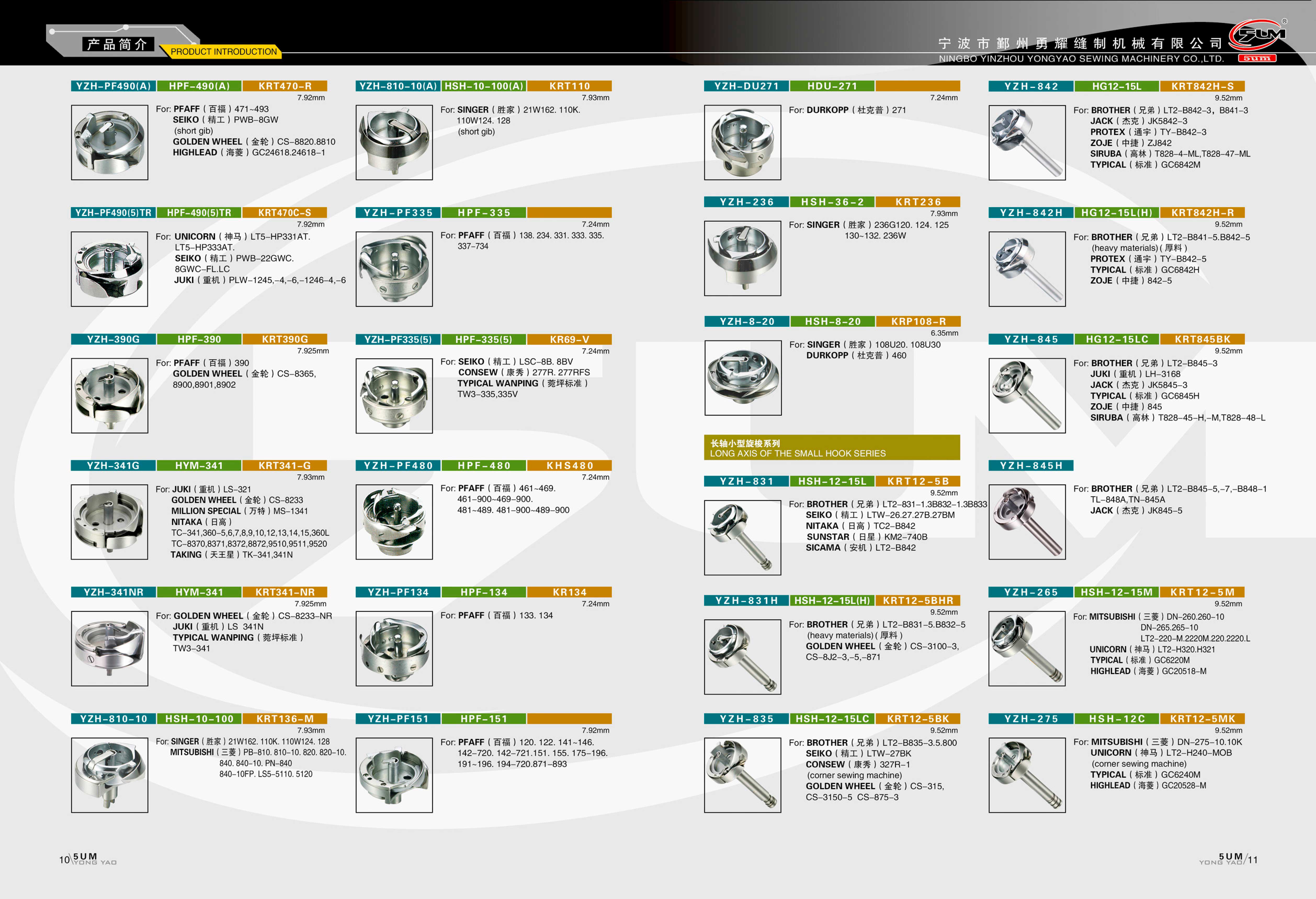Click the KRT845BK orange label
The width and height of the screenshot is (1316, 899).
tap(1202, 339)
